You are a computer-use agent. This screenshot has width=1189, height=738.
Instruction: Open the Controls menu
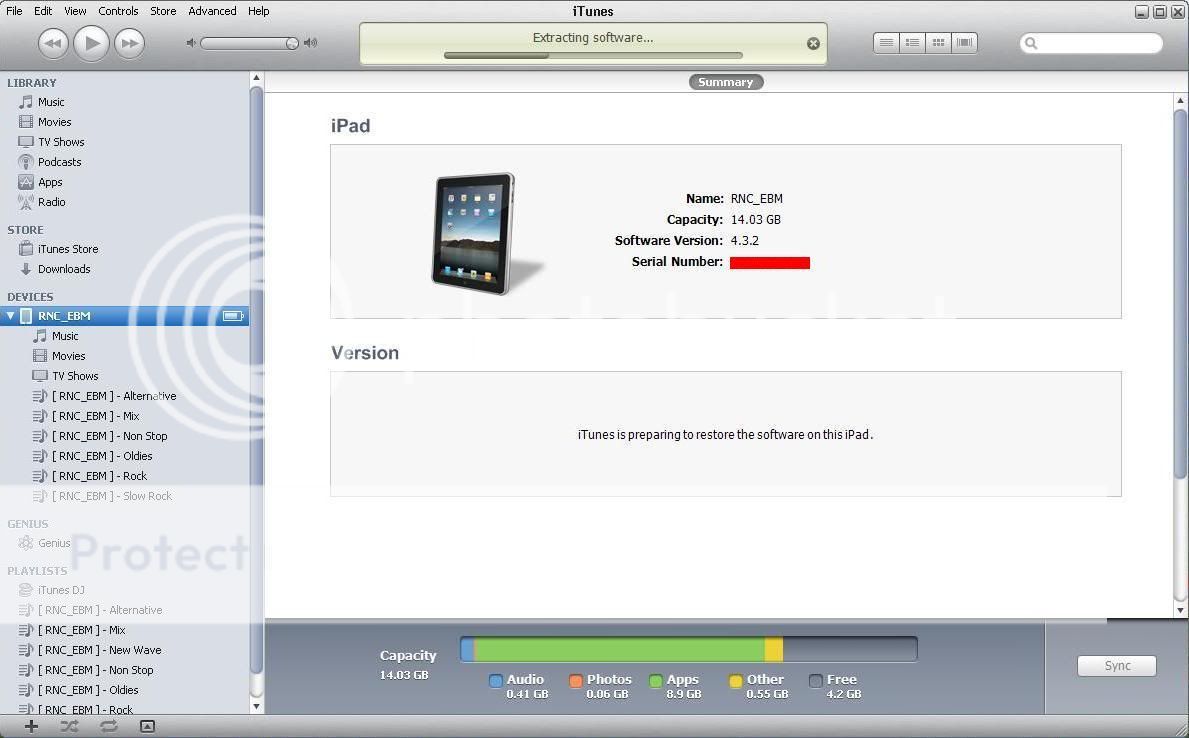click(x=118, y=11)
